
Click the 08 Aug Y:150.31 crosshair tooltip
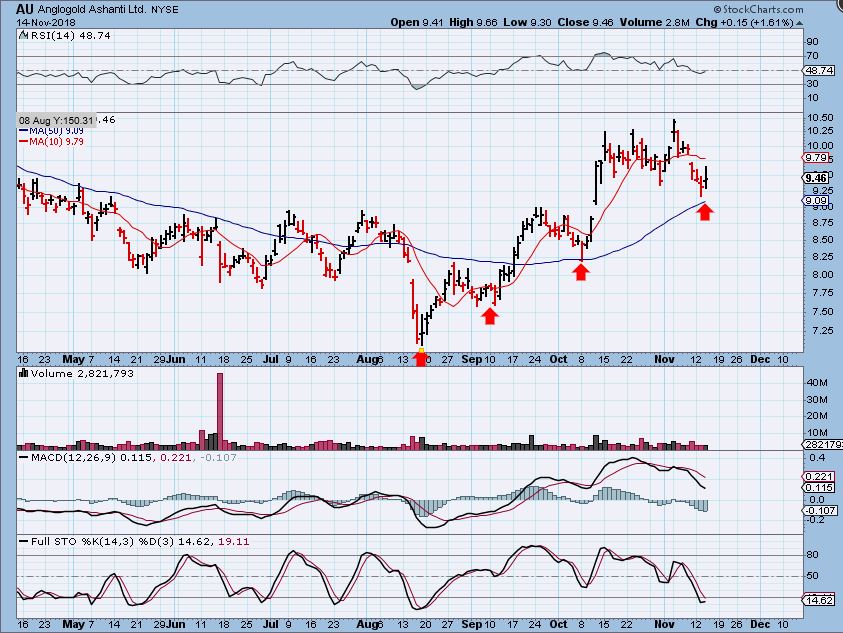(x=56, y=120)
